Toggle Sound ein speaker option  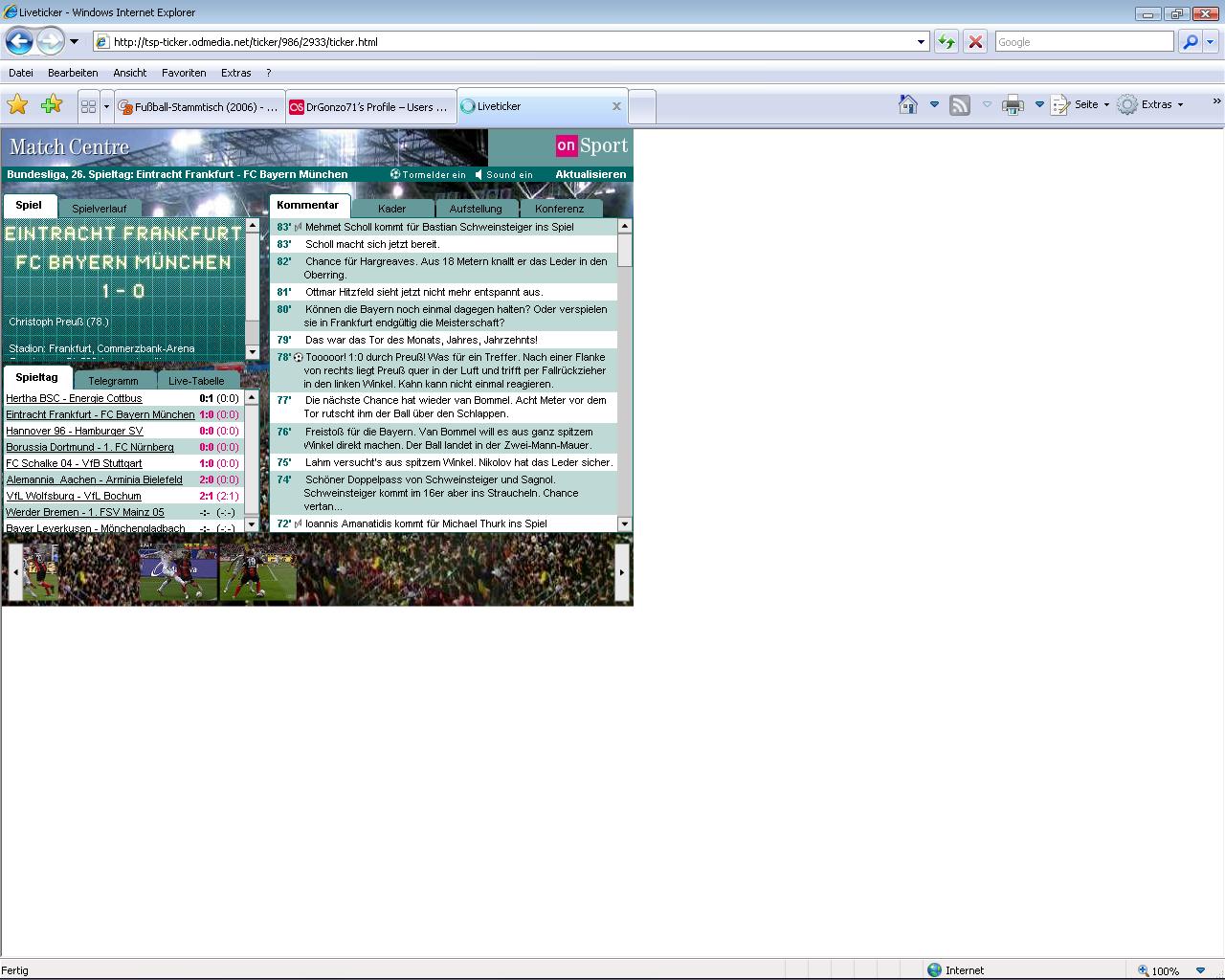pyautogui.click(x=504, y=175)
